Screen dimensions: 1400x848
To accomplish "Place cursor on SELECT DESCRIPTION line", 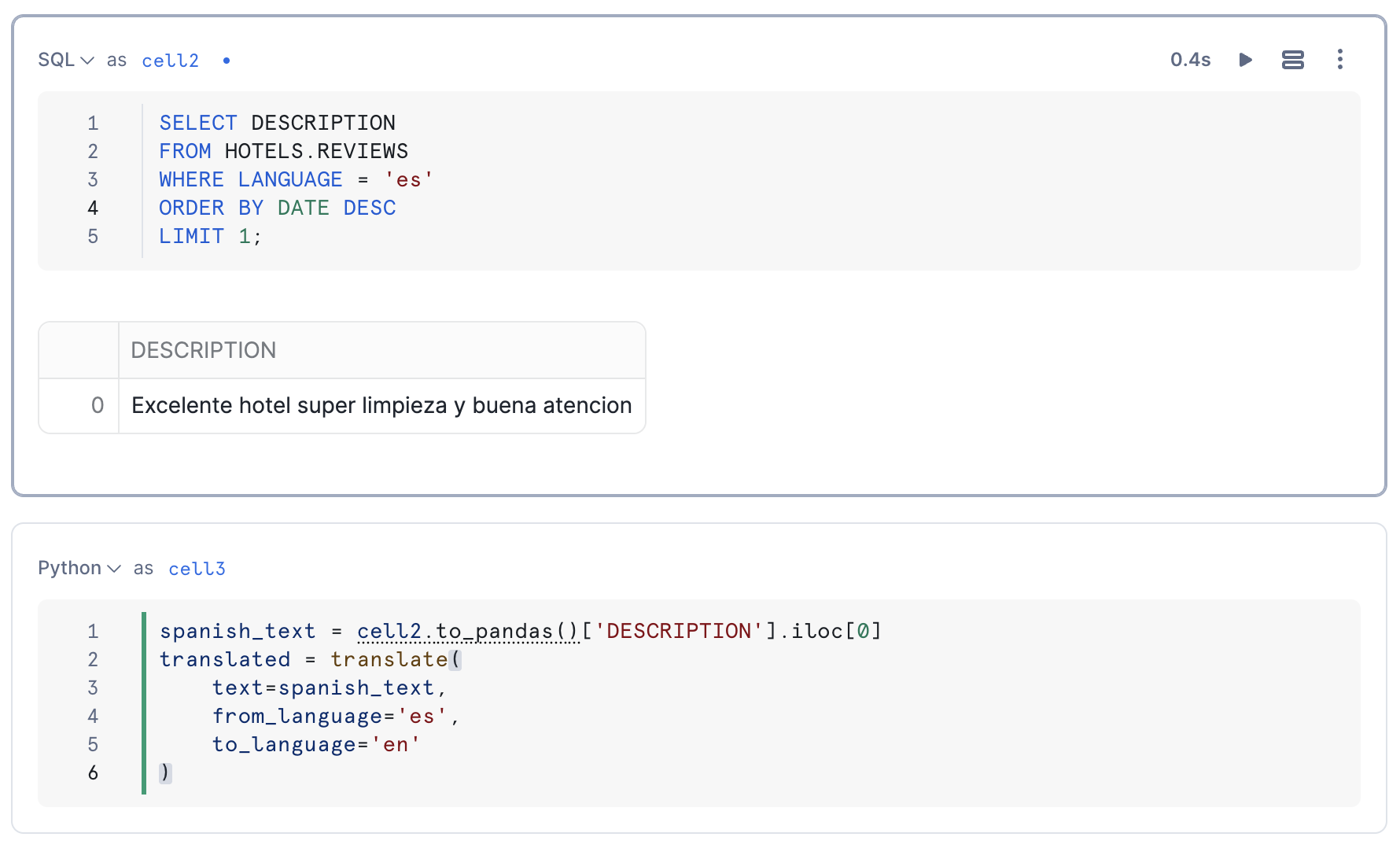I will coord(277,123).
